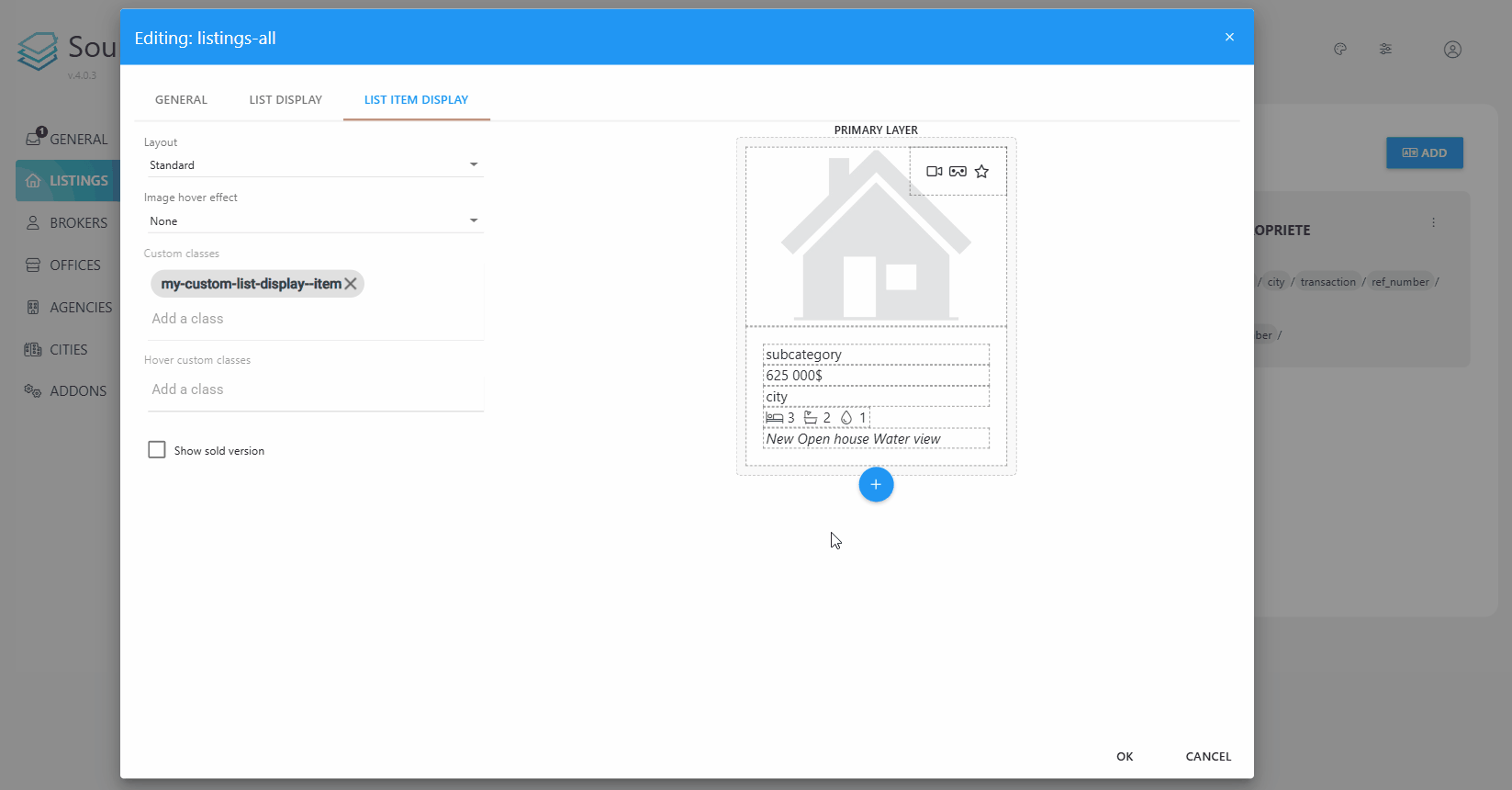Click the Custom classes Add a class field
This screenshot has width=1512, height=790.
(x=313, y=319)
